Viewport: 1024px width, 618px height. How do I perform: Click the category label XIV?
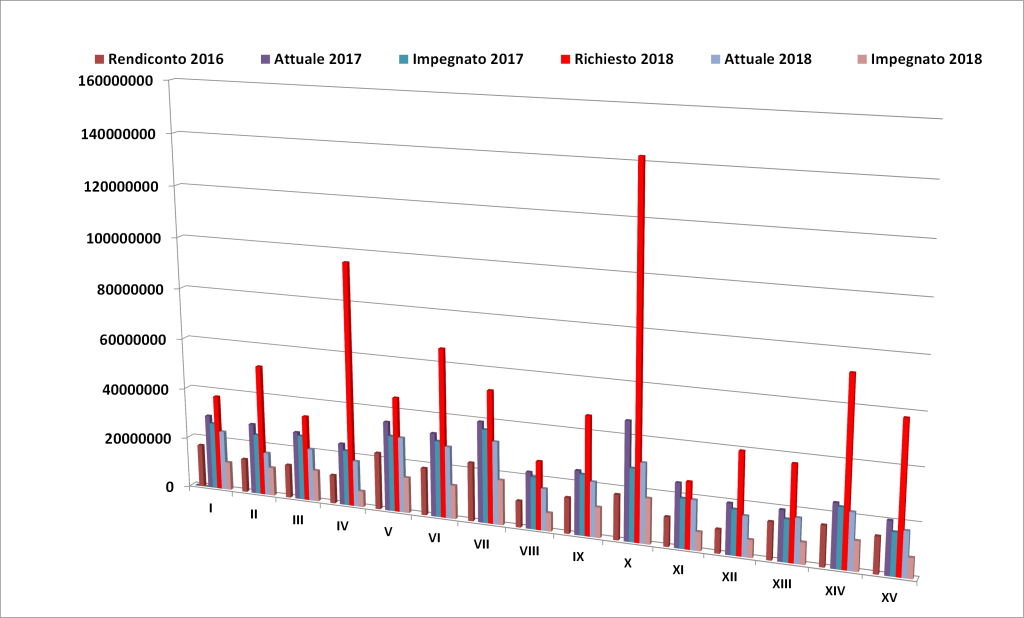[835, 591]
